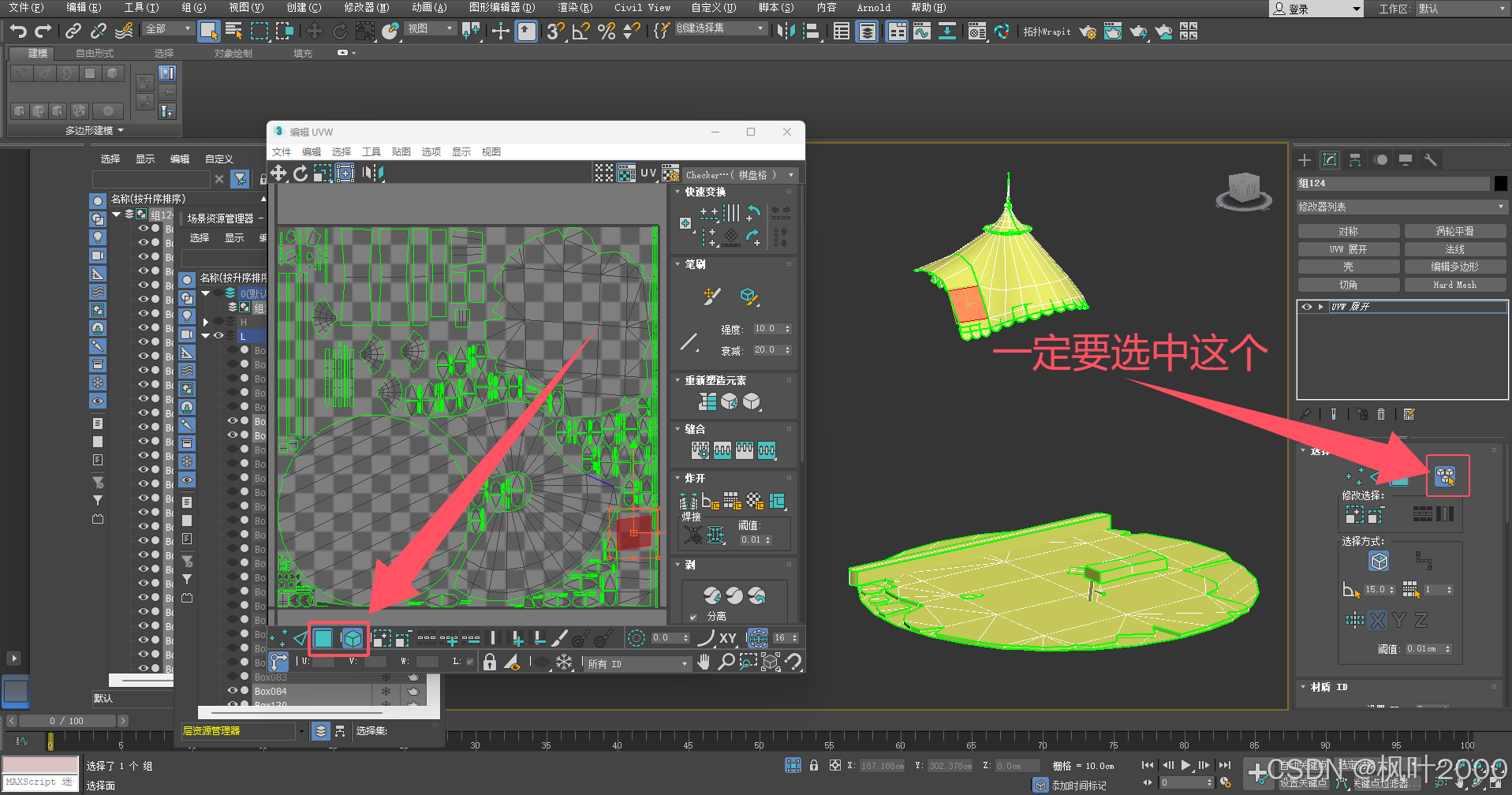The image size is (1512, 795).
Task: Switch to the 自由形式 ribbon tab
Action: (95, 53)
